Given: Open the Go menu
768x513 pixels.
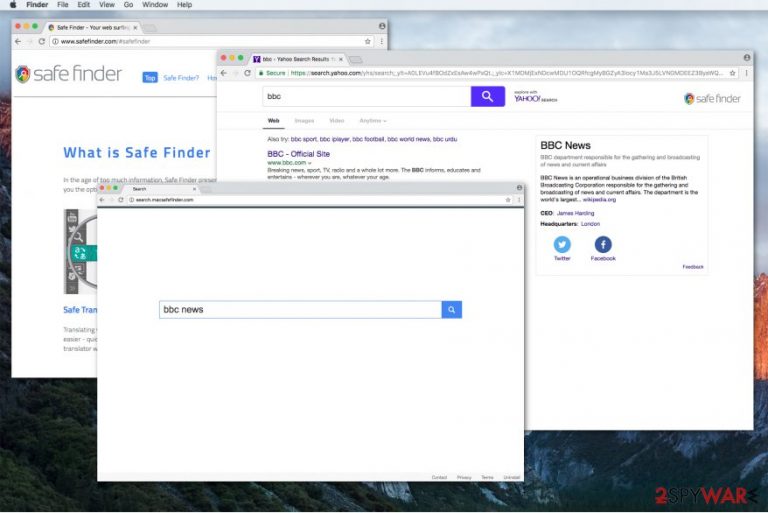Looking at the screenshot, I should coord(128,4).
